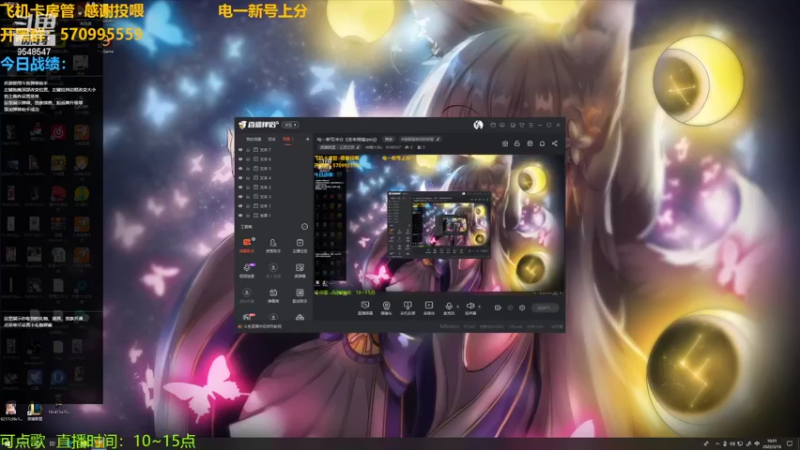Image resolution: width=800 pixels, height=450 pixels.
Task: Collapse the toolbox panel with circle button
Action: click(305, 227)
